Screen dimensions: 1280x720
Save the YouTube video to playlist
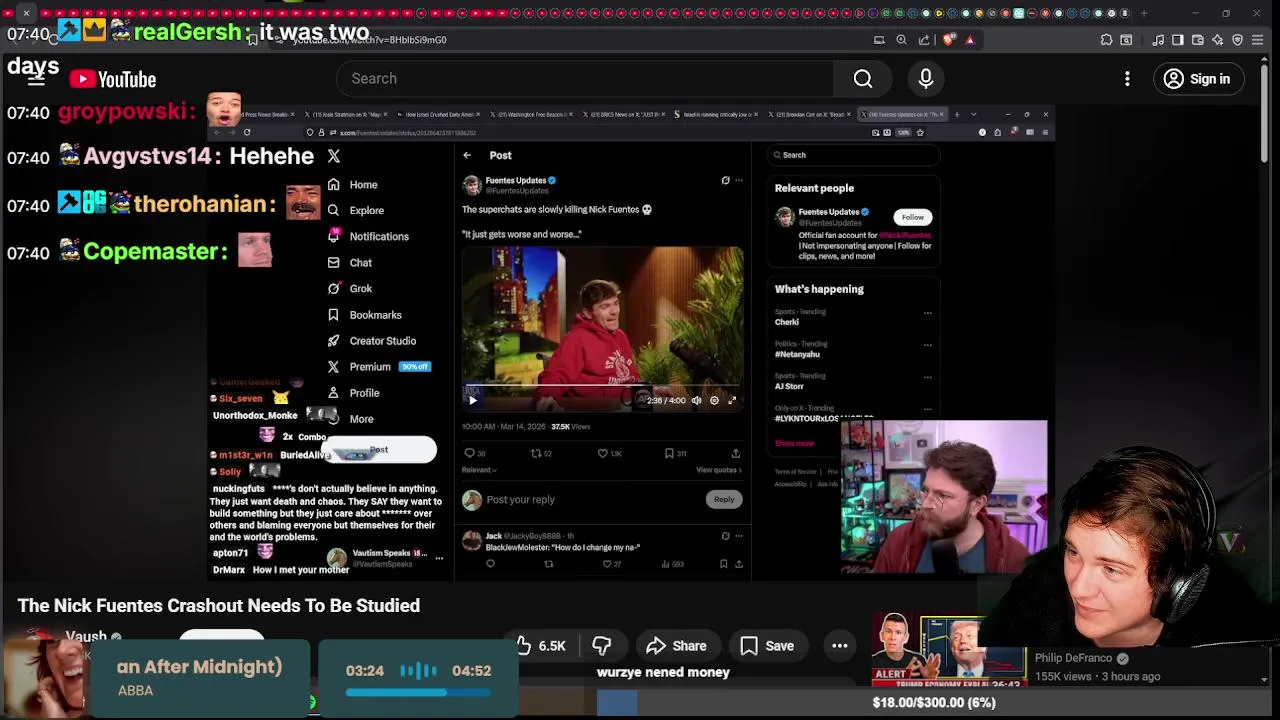point(767,646)
